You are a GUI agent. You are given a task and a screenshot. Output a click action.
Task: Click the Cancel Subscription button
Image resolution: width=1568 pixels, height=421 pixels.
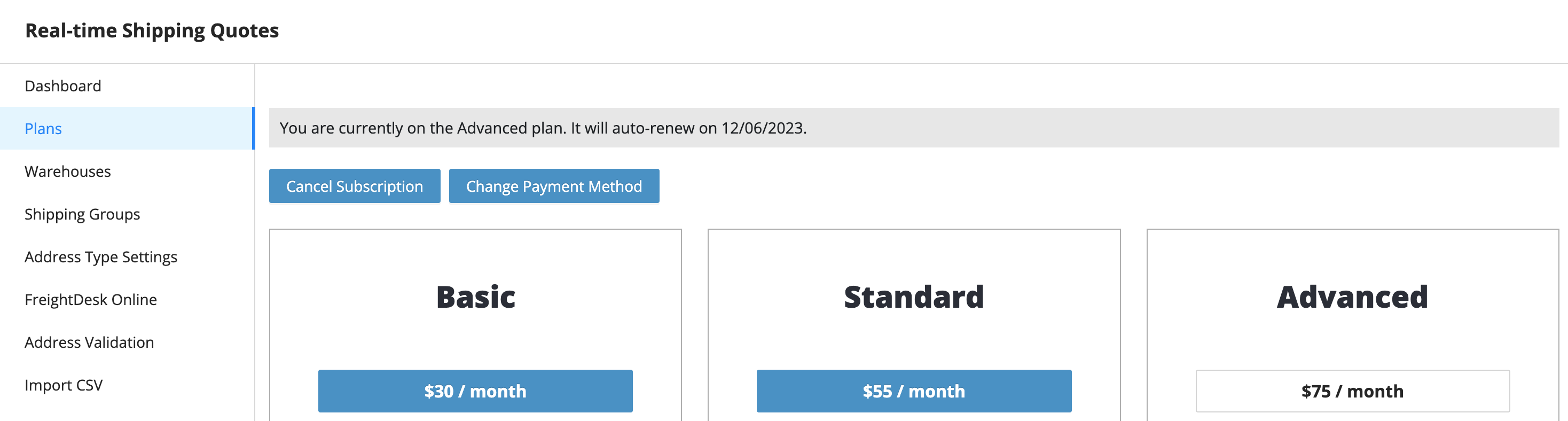tap(354, 186)
